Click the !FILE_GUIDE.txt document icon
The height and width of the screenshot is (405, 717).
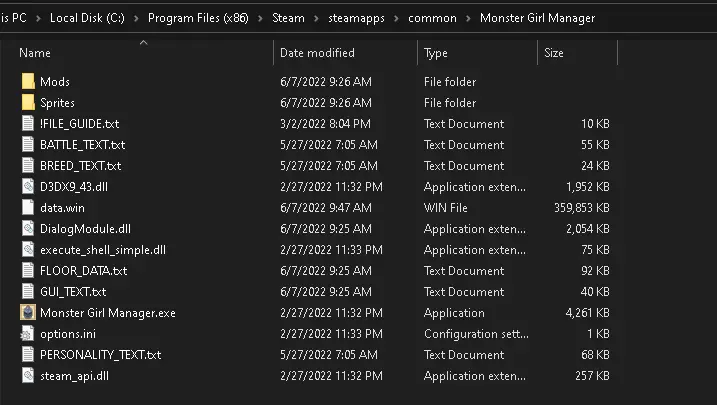(28, 123)
